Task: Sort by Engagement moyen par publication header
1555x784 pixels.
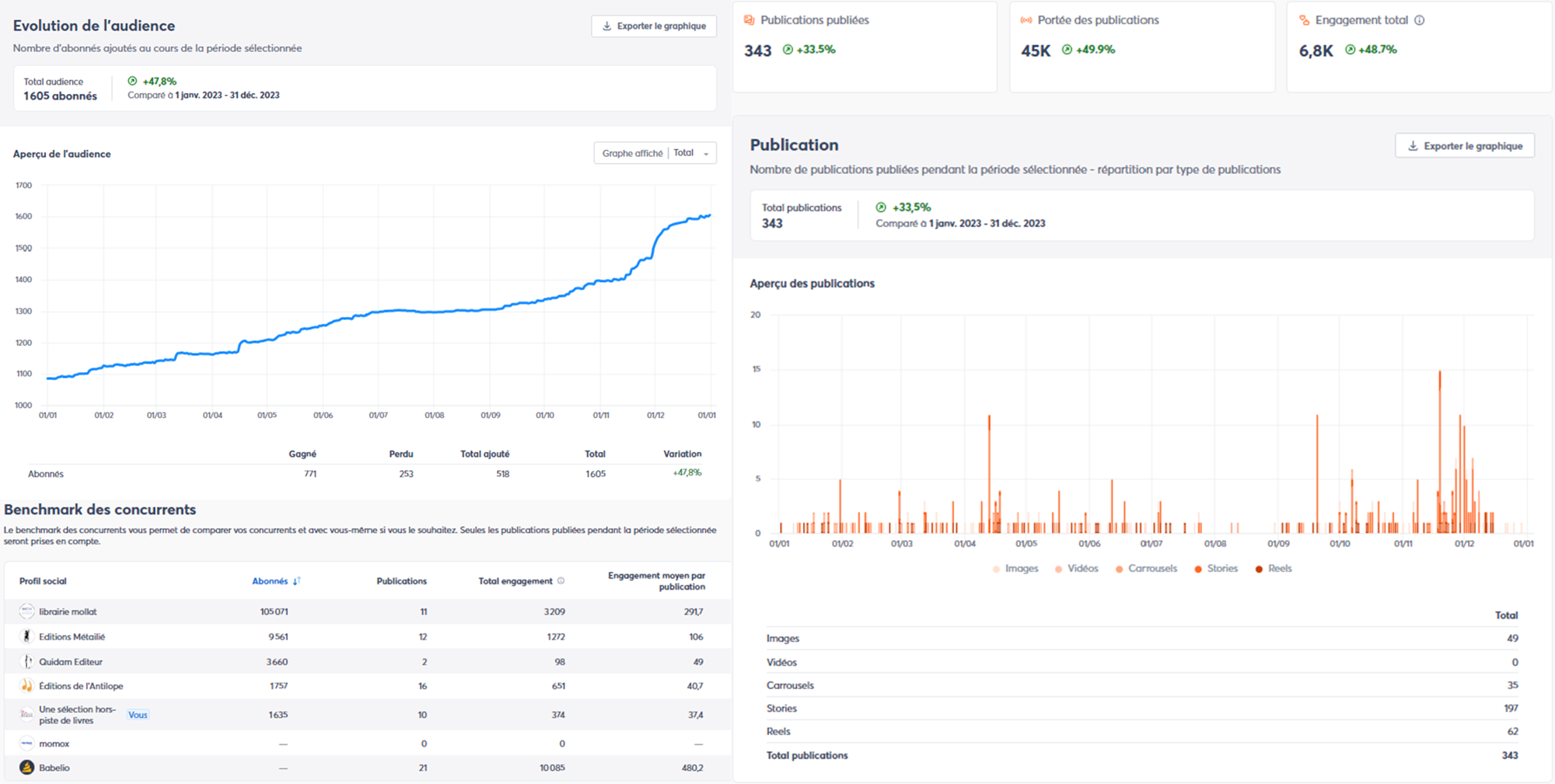Action: point(656,581)
